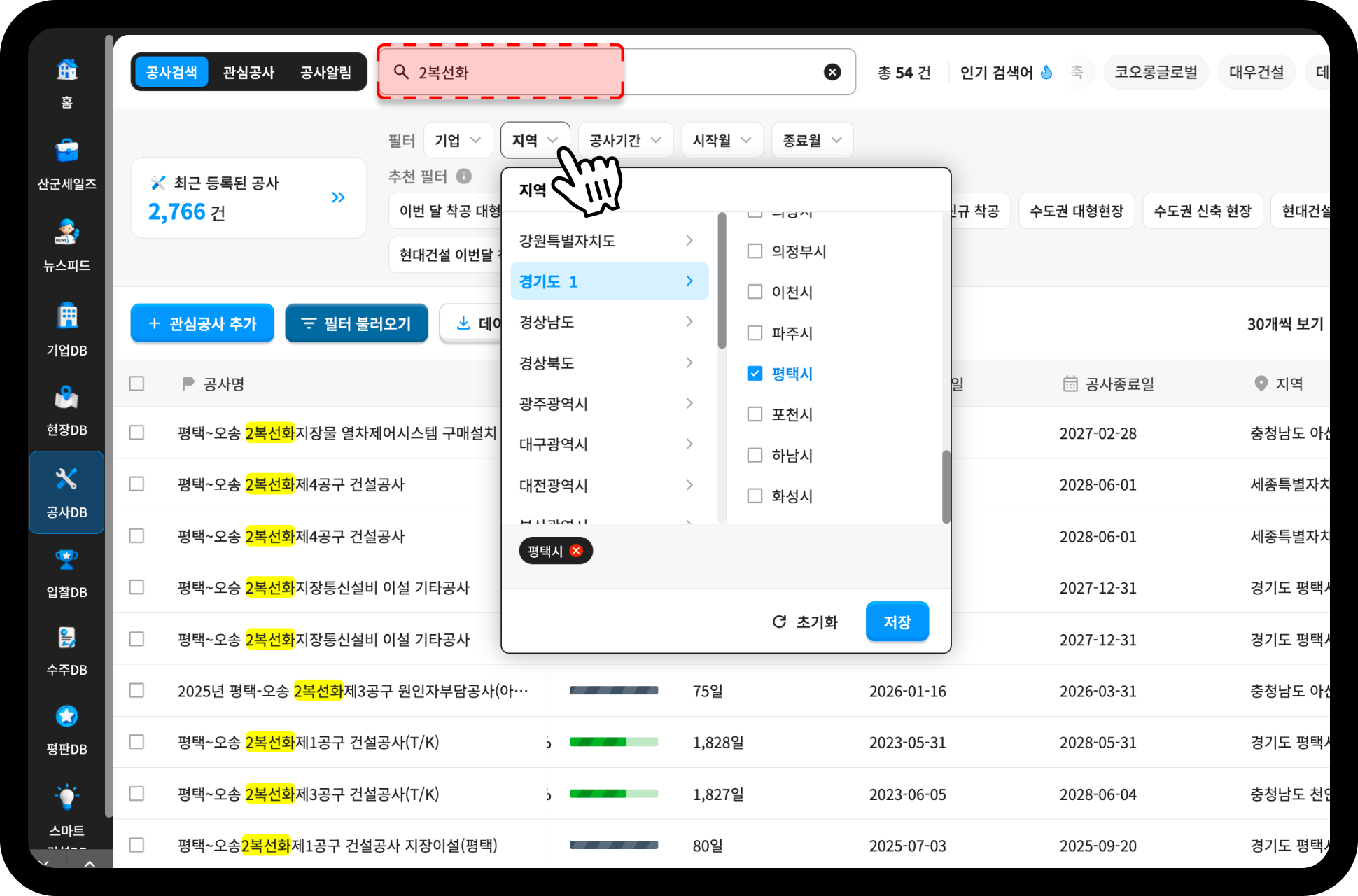Viewport: 1358px width, 896px height.
Task: Click progress bar of 75일 row
Action: [x=614, y=690]
